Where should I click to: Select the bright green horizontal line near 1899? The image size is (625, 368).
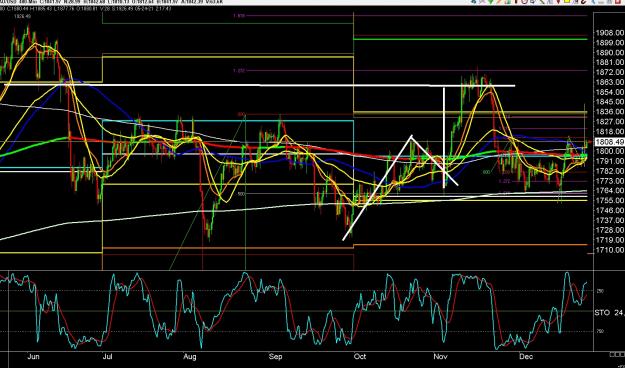click(x=470, y=39)
